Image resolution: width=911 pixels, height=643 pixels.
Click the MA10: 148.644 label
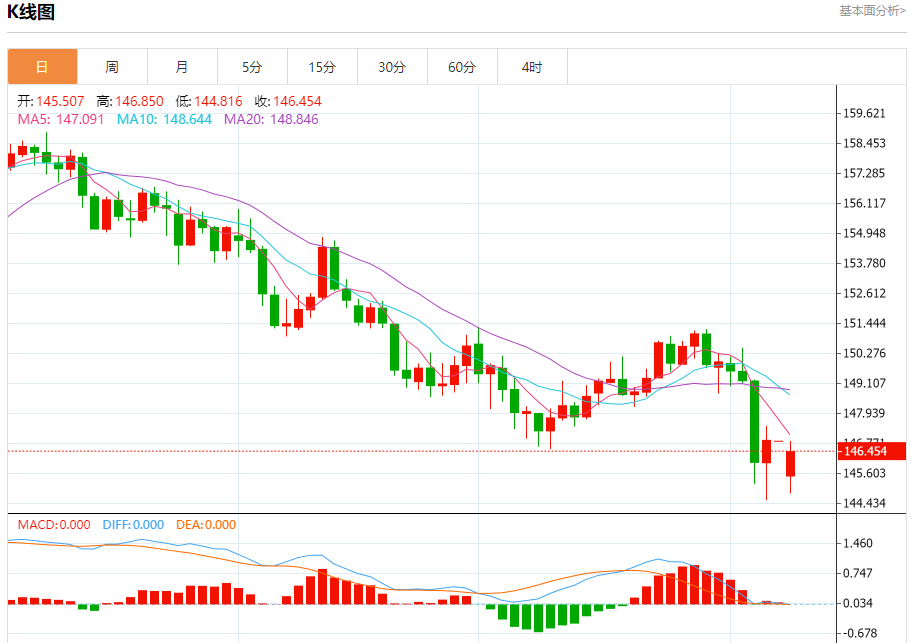tap(164, 120)
